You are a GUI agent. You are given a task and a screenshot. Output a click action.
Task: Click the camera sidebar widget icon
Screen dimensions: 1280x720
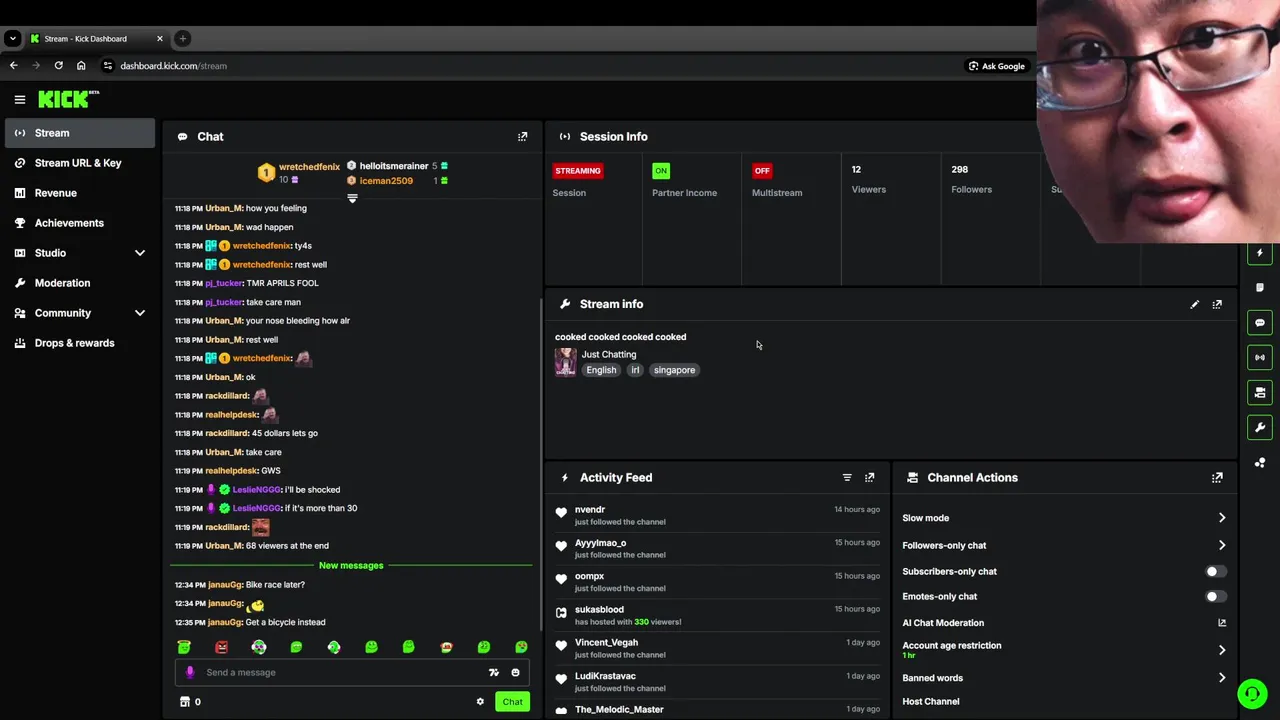(1260, 392)
